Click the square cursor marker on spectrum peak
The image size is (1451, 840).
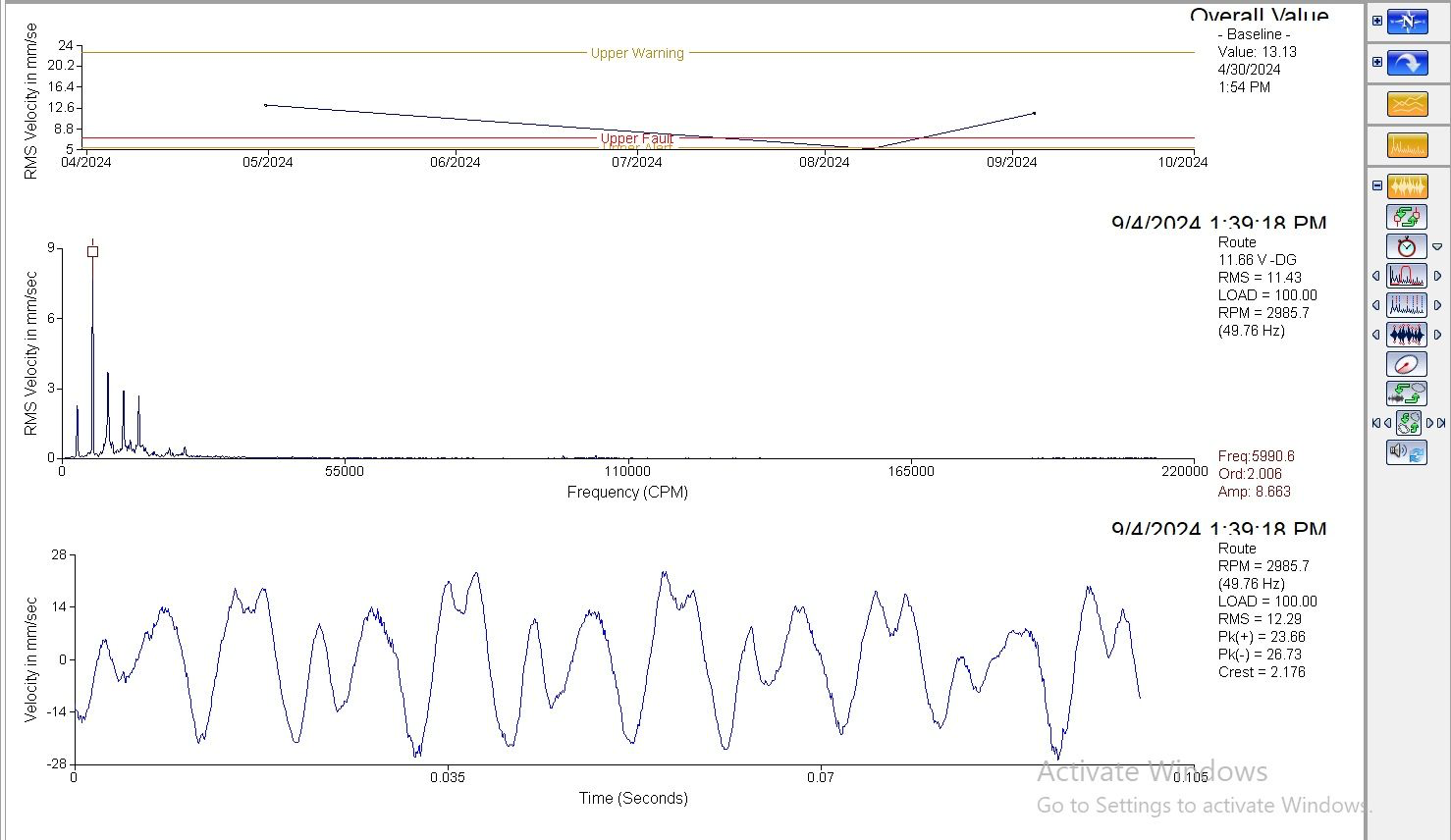(92, 251)
